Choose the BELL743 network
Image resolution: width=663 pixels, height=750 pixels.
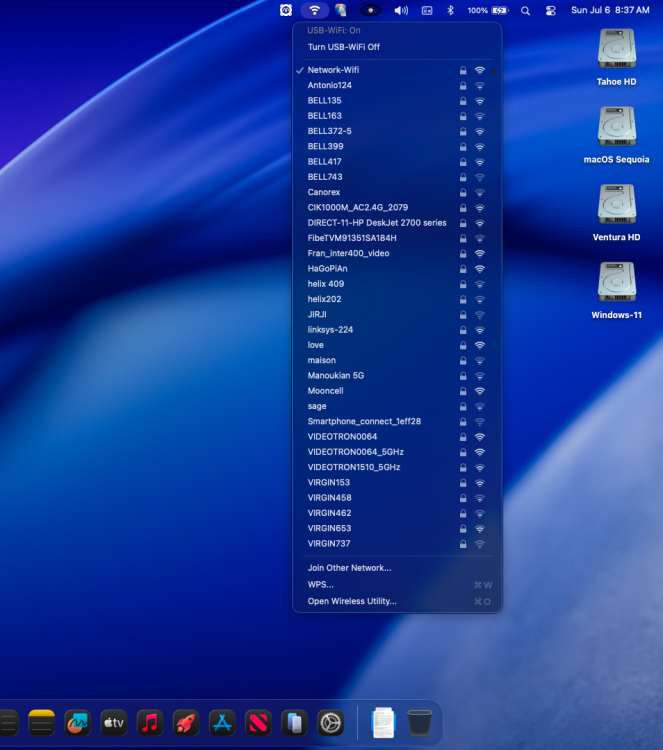pyautogui.click(x=397, y=177)
